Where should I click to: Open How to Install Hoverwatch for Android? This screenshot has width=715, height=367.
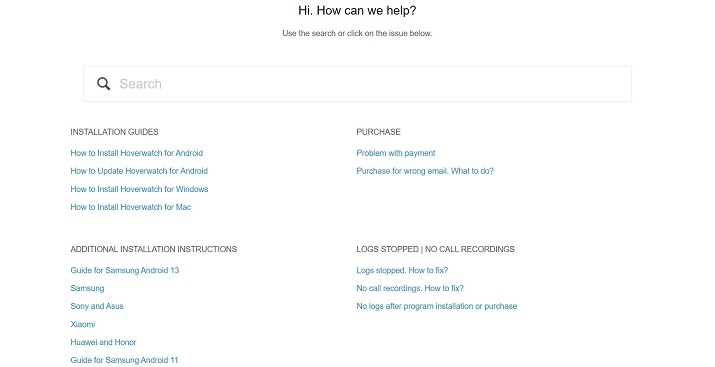pyautogui.click(x=137, y=153)
